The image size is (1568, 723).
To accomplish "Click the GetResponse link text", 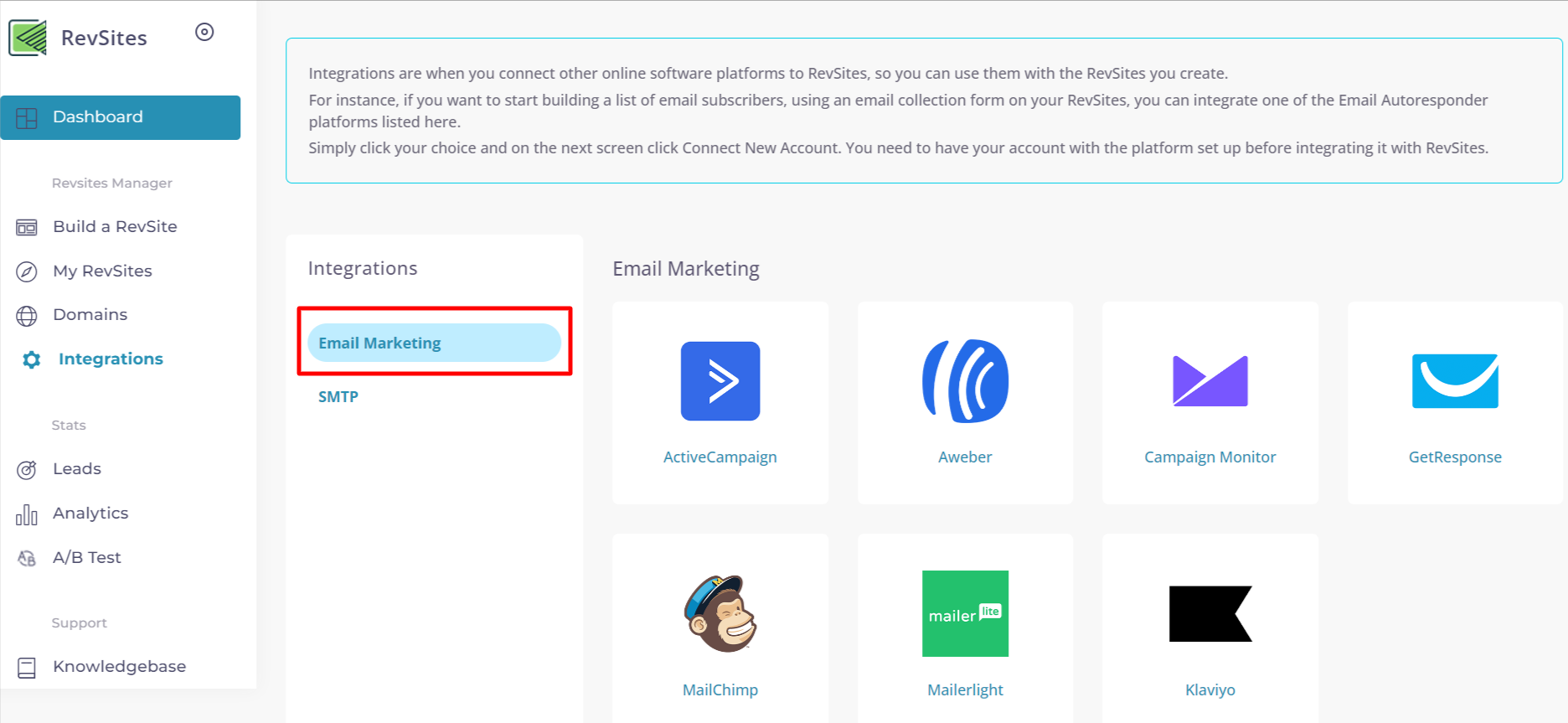I will click(1455, 457).
